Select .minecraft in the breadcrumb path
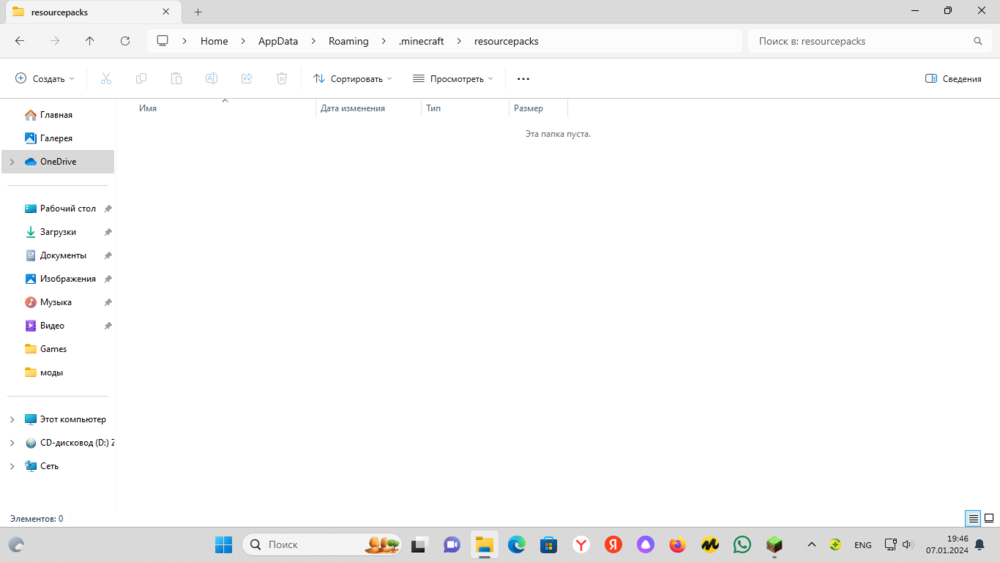 [421, 41]
